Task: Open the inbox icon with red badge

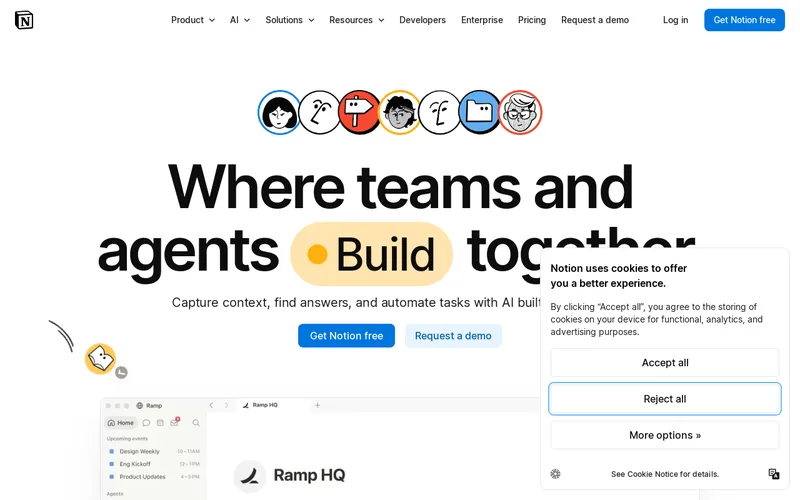Action: (x=174, y=422)
